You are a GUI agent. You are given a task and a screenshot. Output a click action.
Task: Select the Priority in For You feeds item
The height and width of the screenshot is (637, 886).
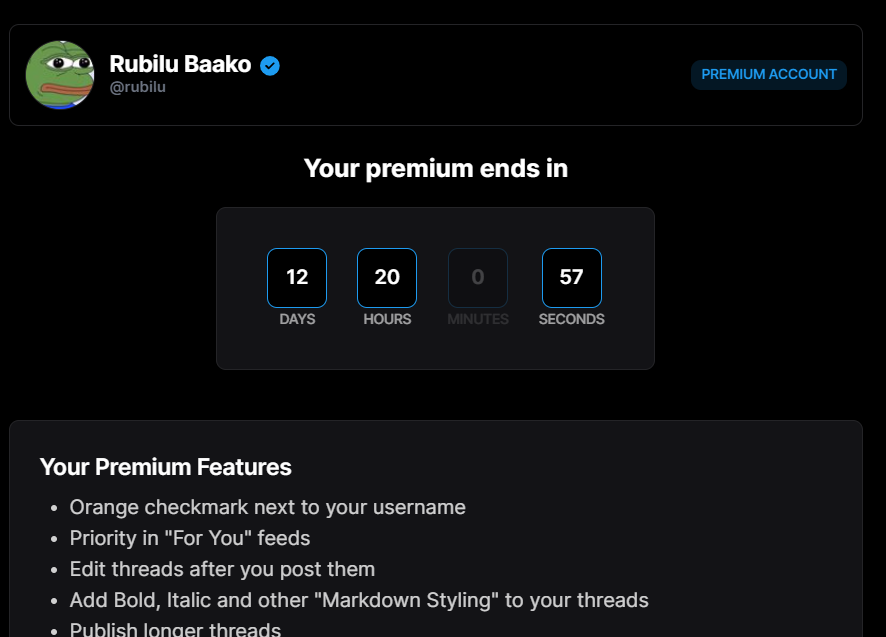click(190, 538)
